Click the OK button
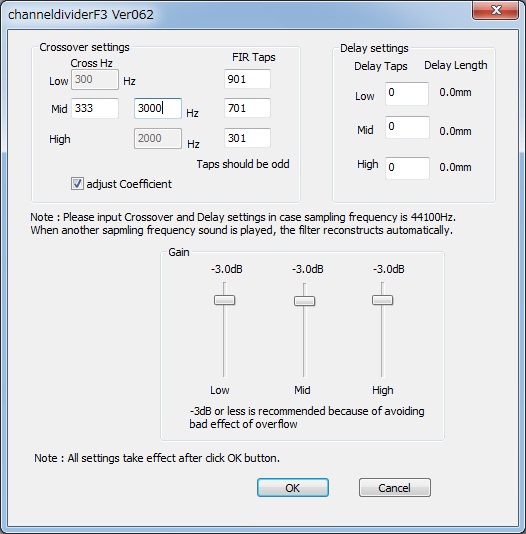This screenshot has height=534, width=526. [x=293, y=488]
